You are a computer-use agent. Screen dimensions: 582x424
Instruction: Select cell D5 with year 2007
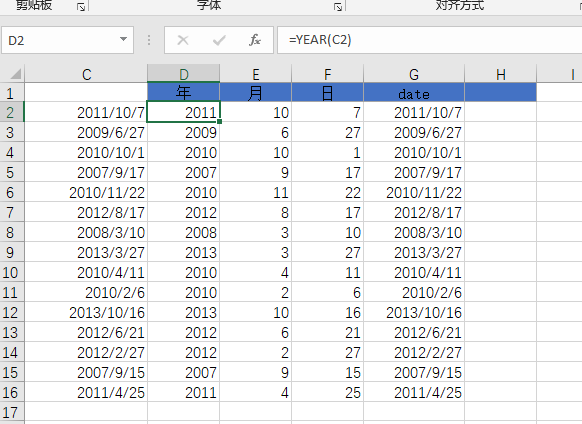(184, 172)
